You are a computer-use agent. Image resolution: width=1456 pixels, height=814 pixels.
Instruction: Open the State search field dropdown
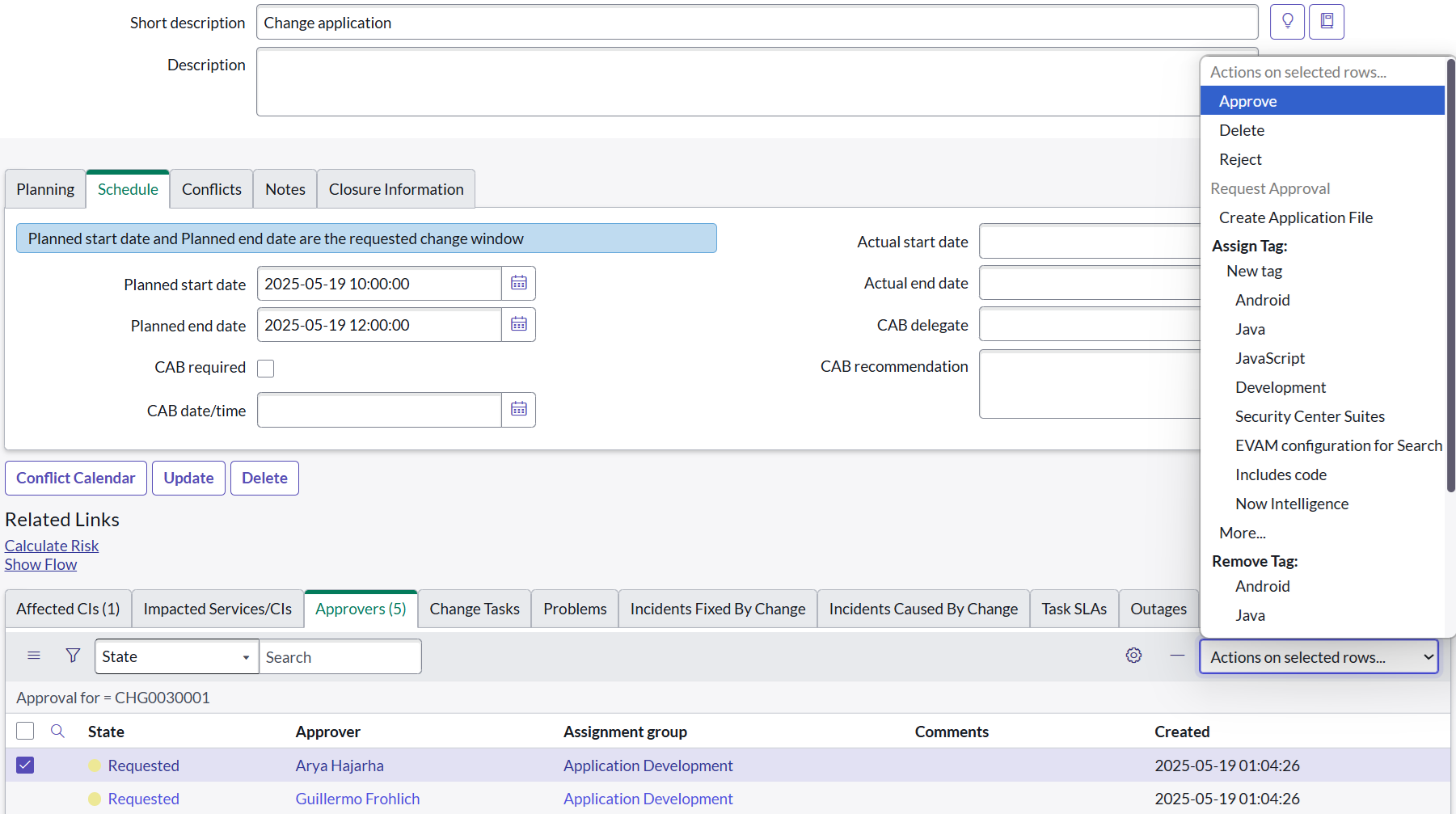[x=176, y=656]
